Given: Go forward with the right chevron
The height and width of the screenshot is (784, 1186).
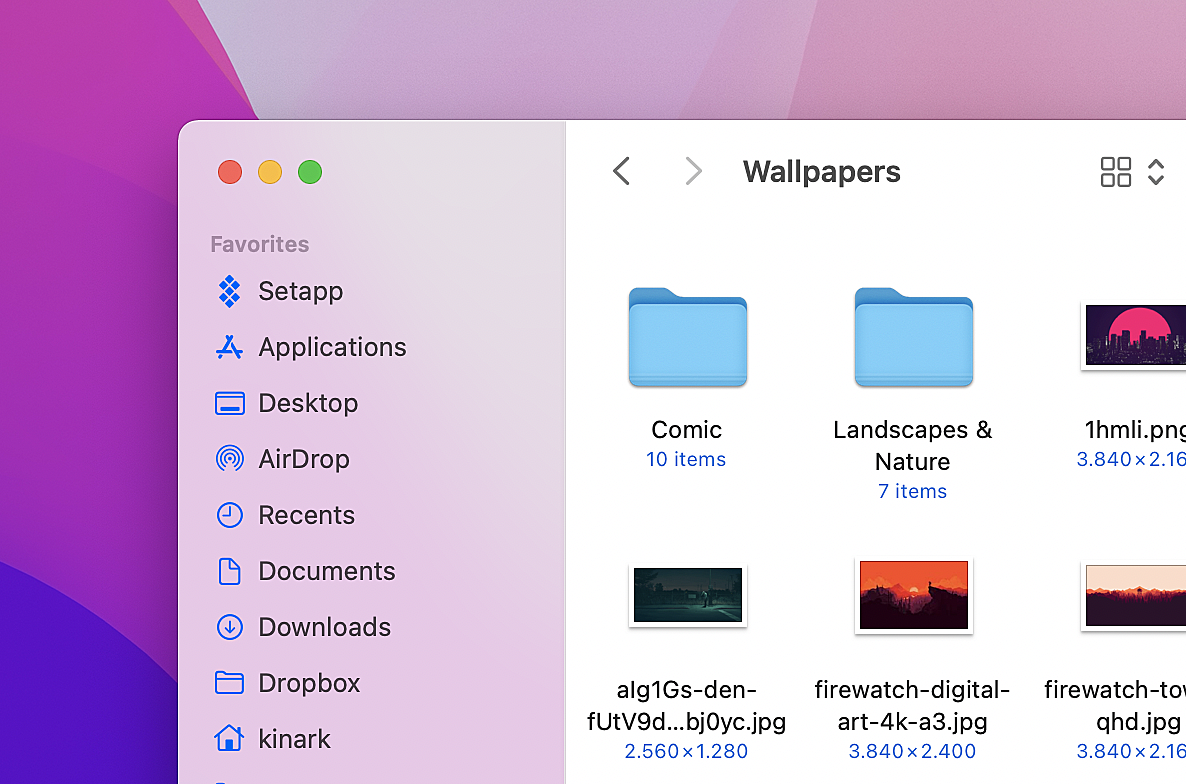Looking at the screenshot, I should (x=693, y=171).
